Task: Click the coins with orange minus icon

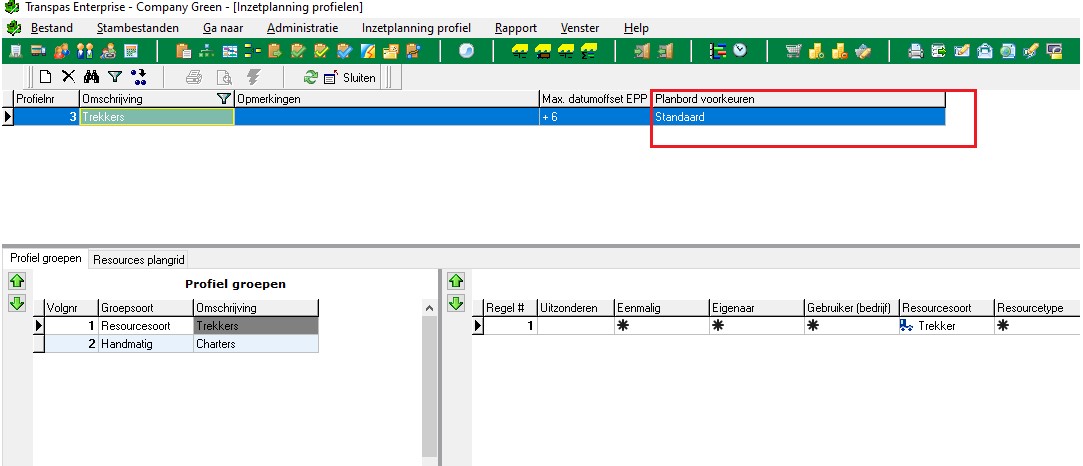Action: 839,51
